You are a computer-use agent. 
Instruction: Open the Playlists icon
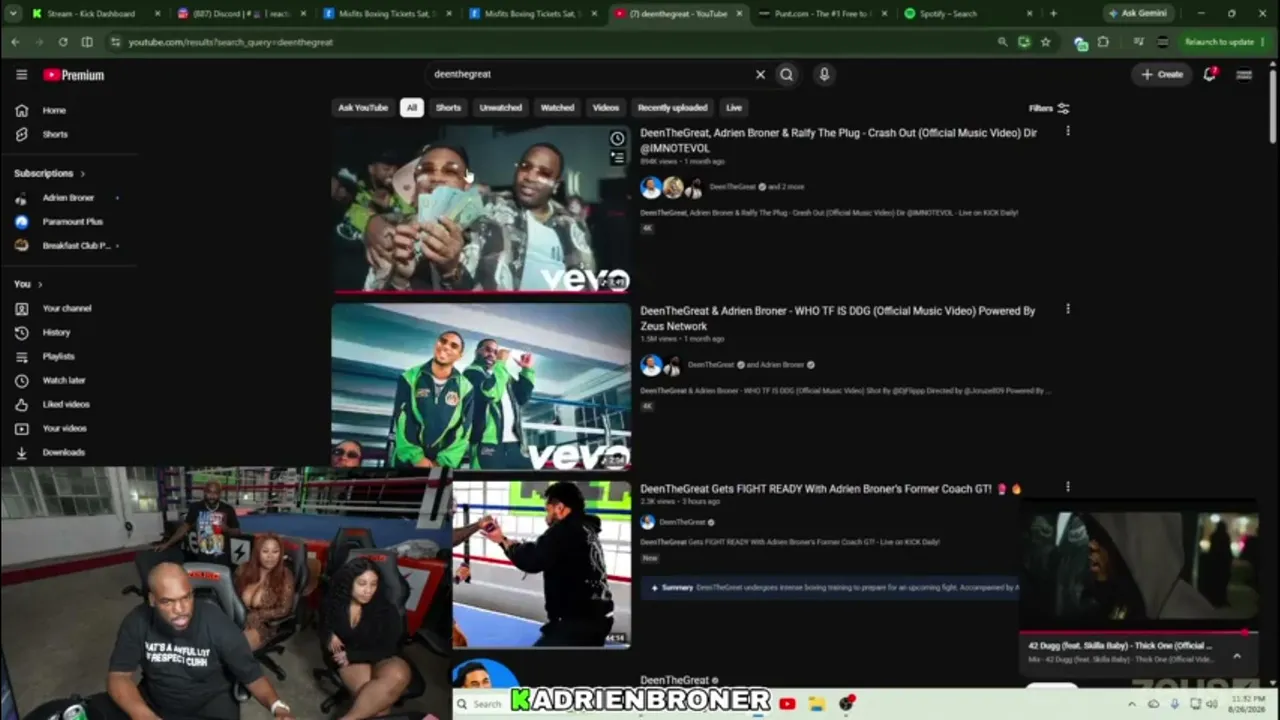point(22,356)
